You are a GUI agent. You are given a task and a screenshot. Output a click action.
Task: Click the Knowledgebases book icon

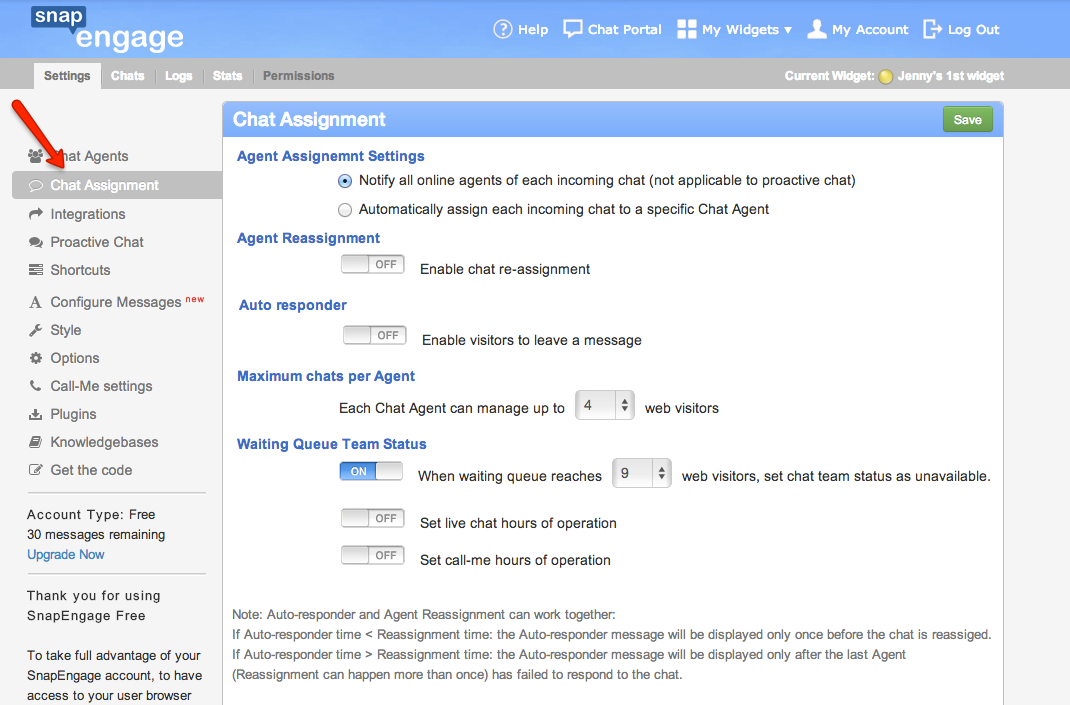coord(35,442)
